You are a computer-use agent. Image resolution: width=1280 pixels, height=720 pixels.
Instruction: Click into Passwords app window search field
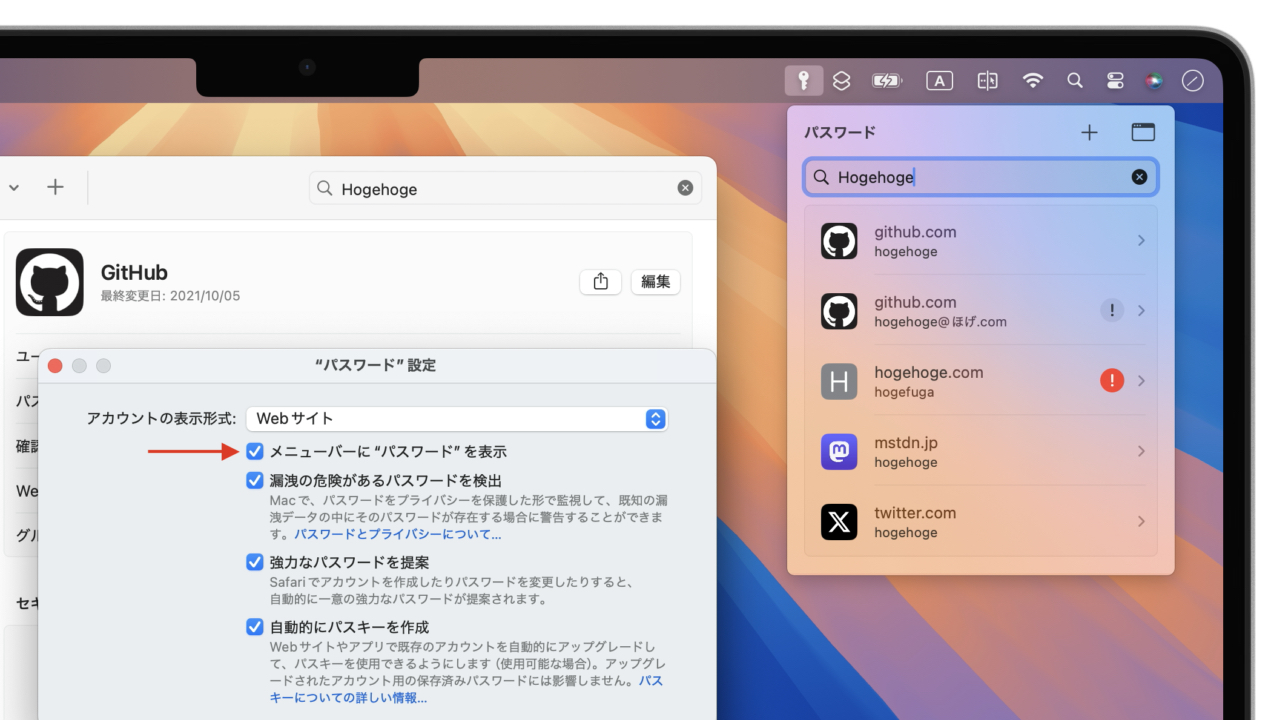coord(505,188)
